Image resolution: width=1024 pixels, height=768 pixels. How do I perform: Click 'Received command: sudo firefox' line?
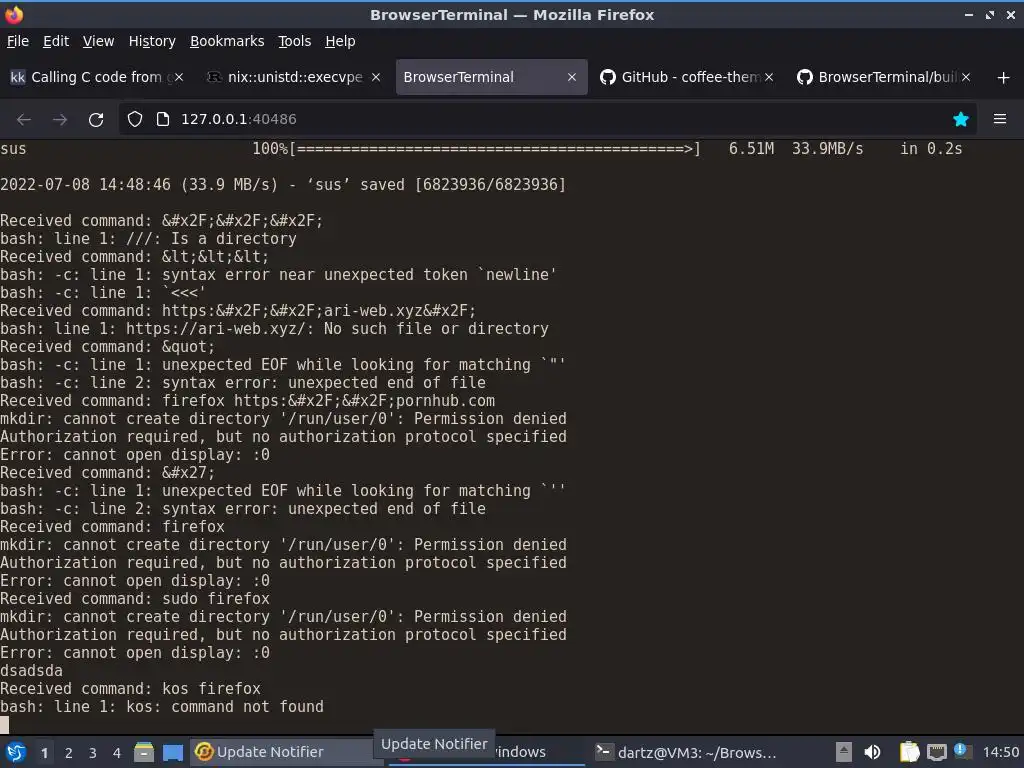tap(135, 599)
